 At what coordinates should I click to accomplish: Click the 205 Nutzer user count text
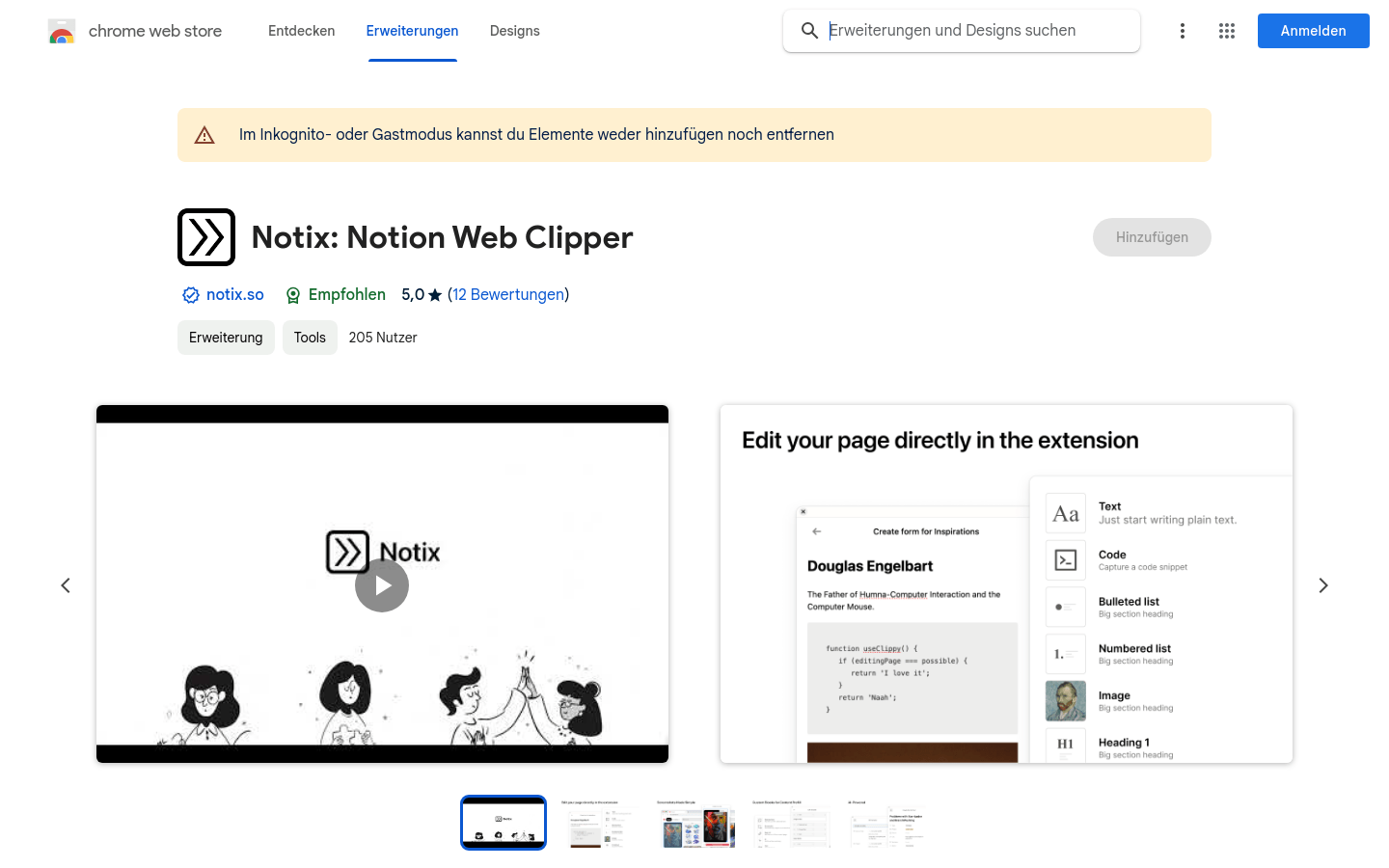(x=383, y=338)
